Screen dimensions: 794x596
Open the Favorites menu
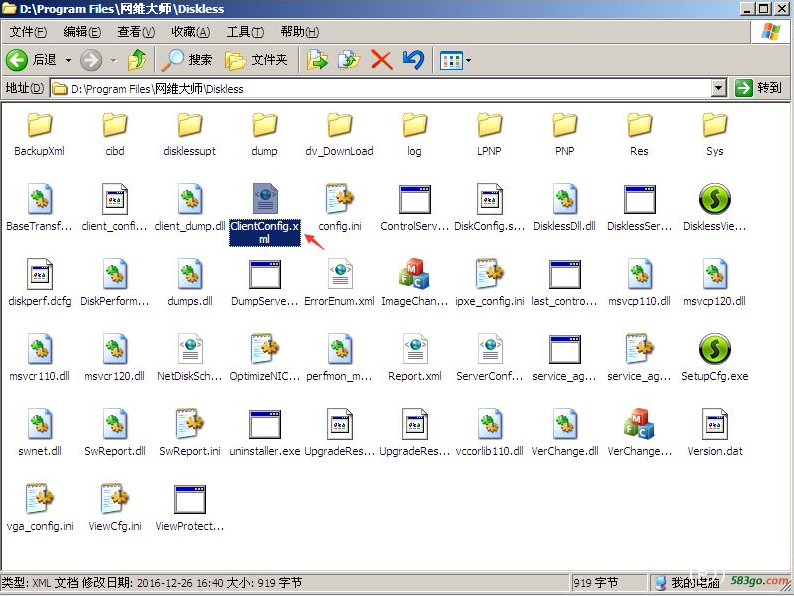point(190,32)
